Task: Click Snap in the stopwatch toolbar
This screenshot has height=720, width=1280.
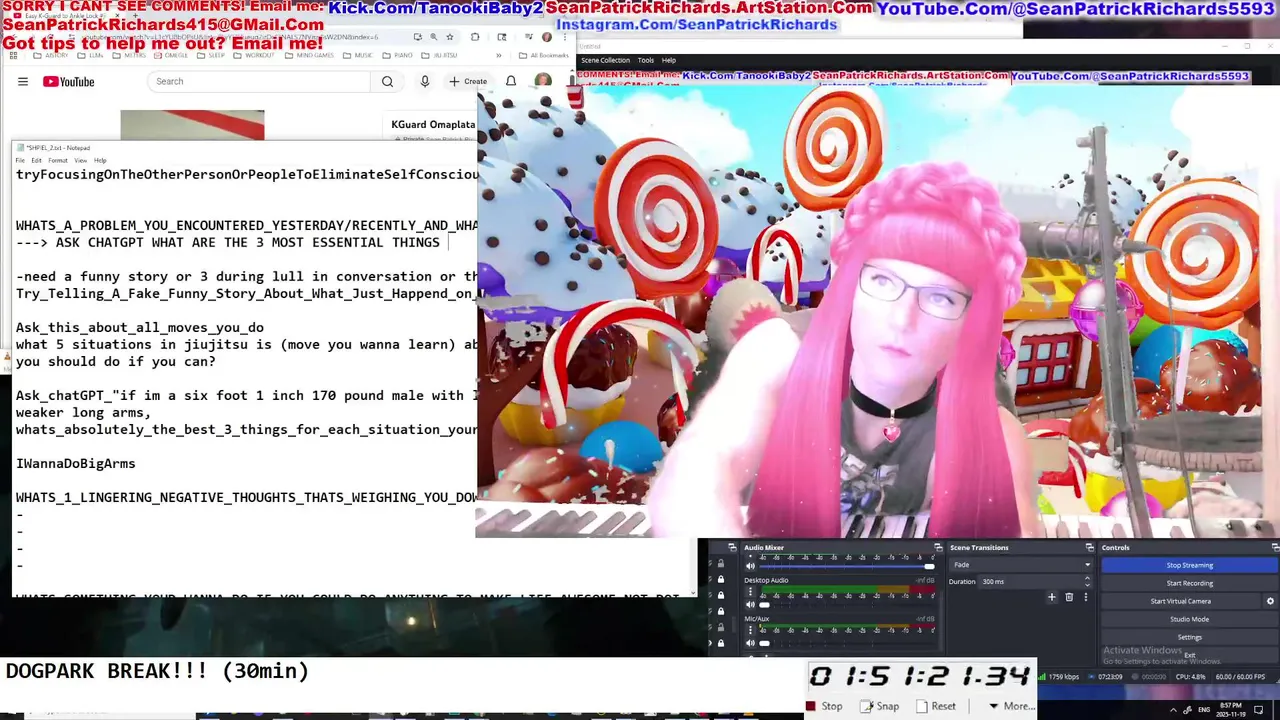Action: click(x=880, y=706)
